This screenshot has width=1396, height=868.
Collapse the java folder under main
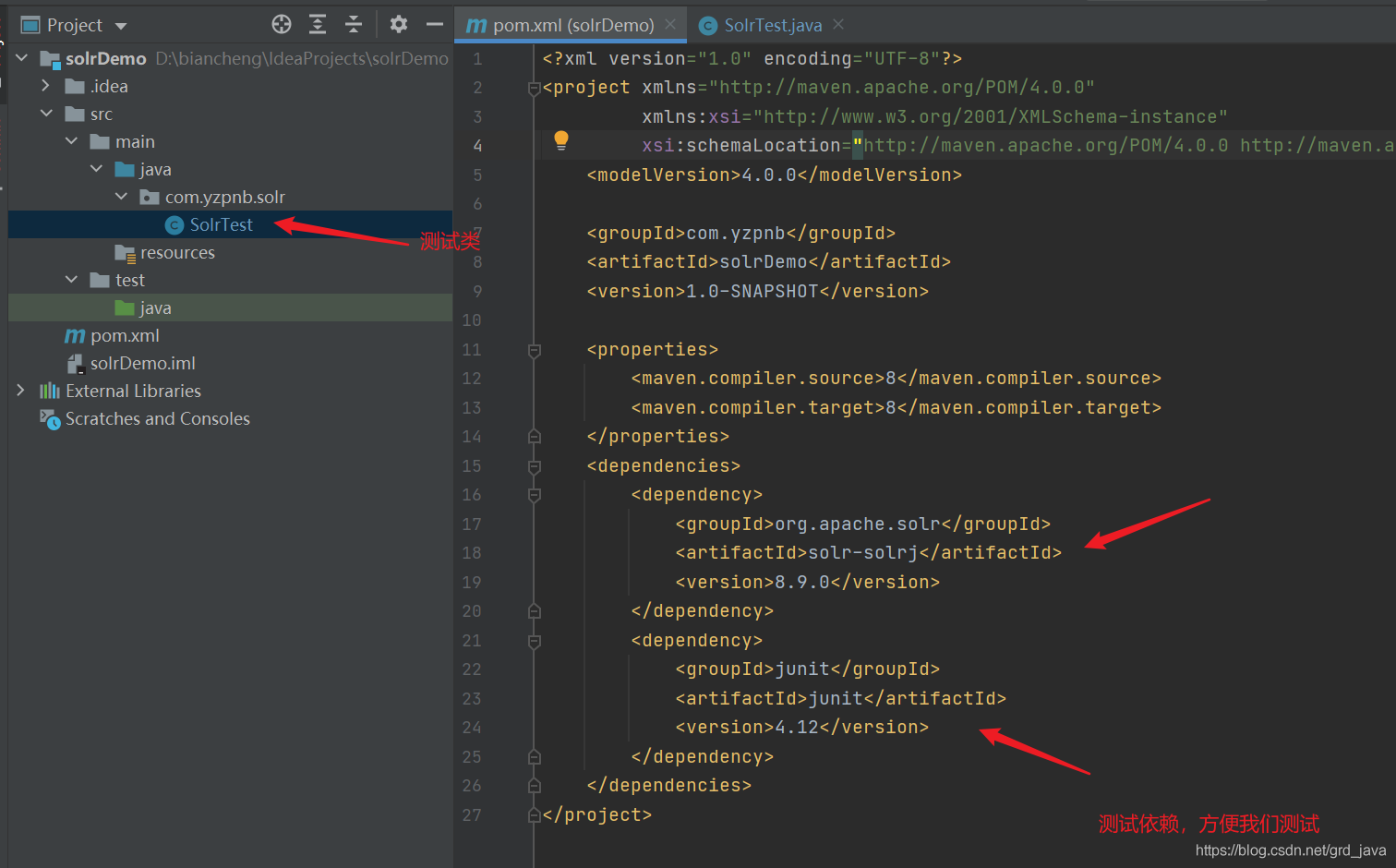click(97, 169)
